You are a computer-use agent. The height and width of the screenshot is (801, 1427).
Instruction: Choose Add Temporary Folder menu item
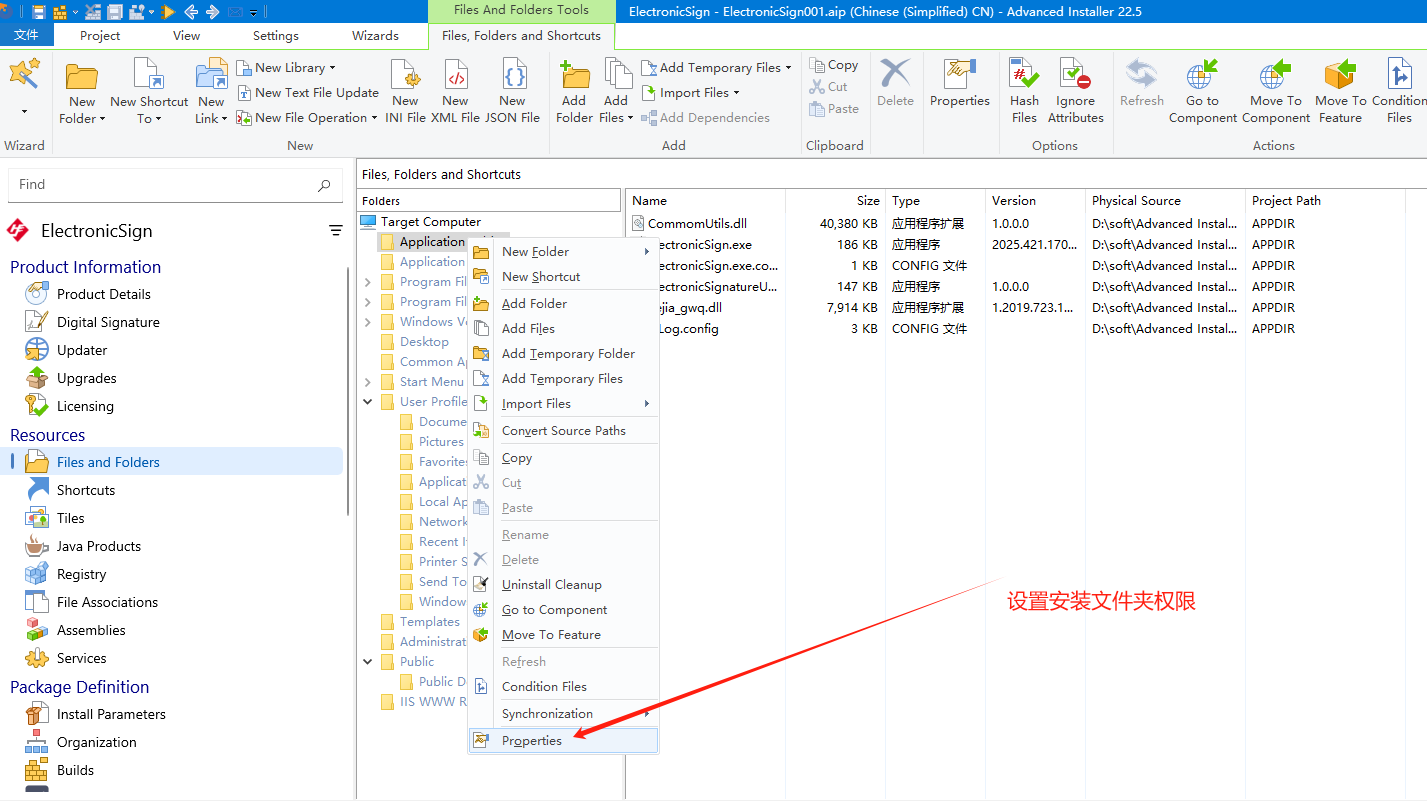coord(564,353)
